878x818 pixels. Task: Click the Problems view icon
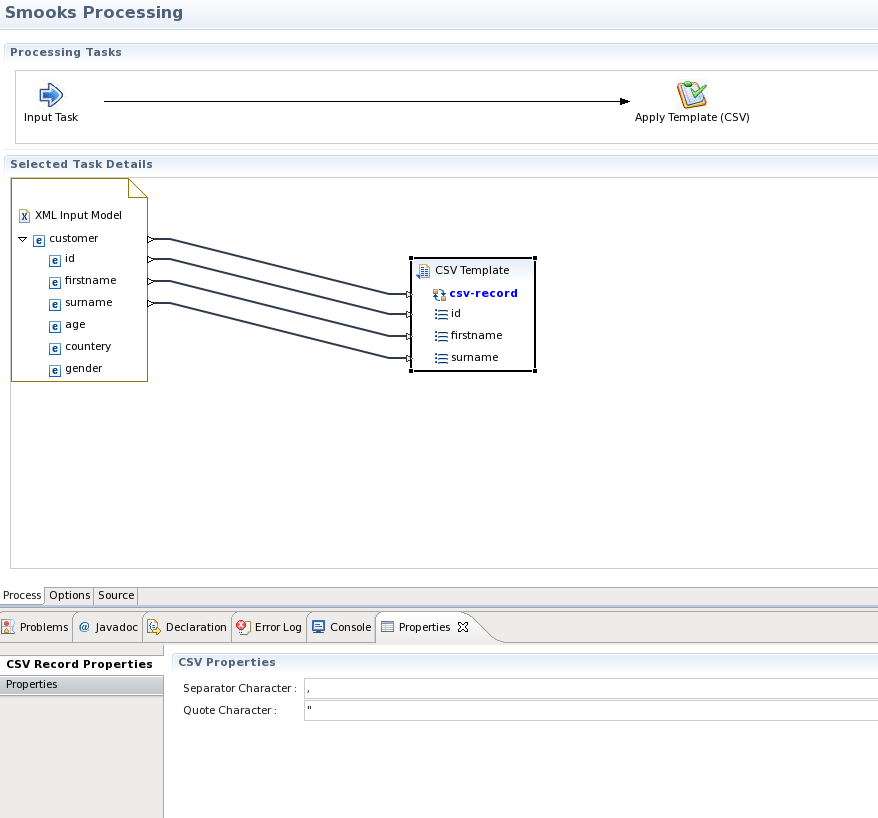8,627
